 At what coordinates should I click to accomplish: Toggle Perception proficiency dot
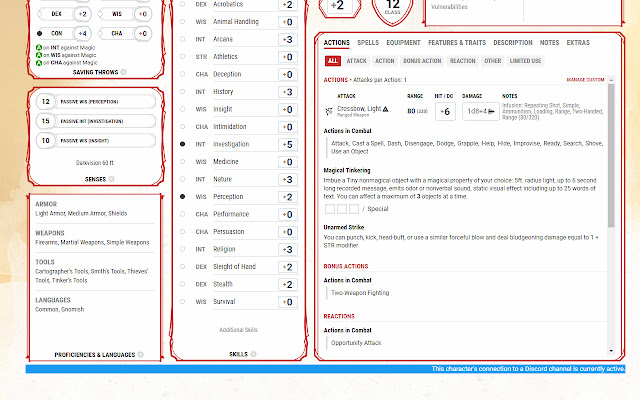182,197
